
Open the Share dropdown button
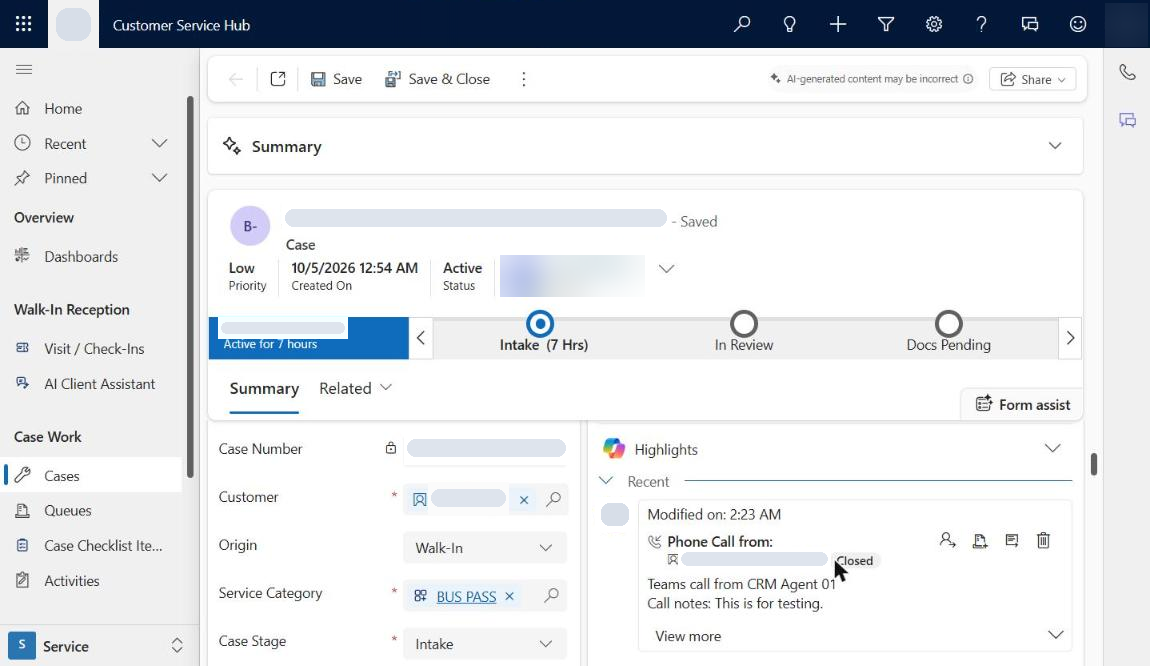(x=1032, y=79)
